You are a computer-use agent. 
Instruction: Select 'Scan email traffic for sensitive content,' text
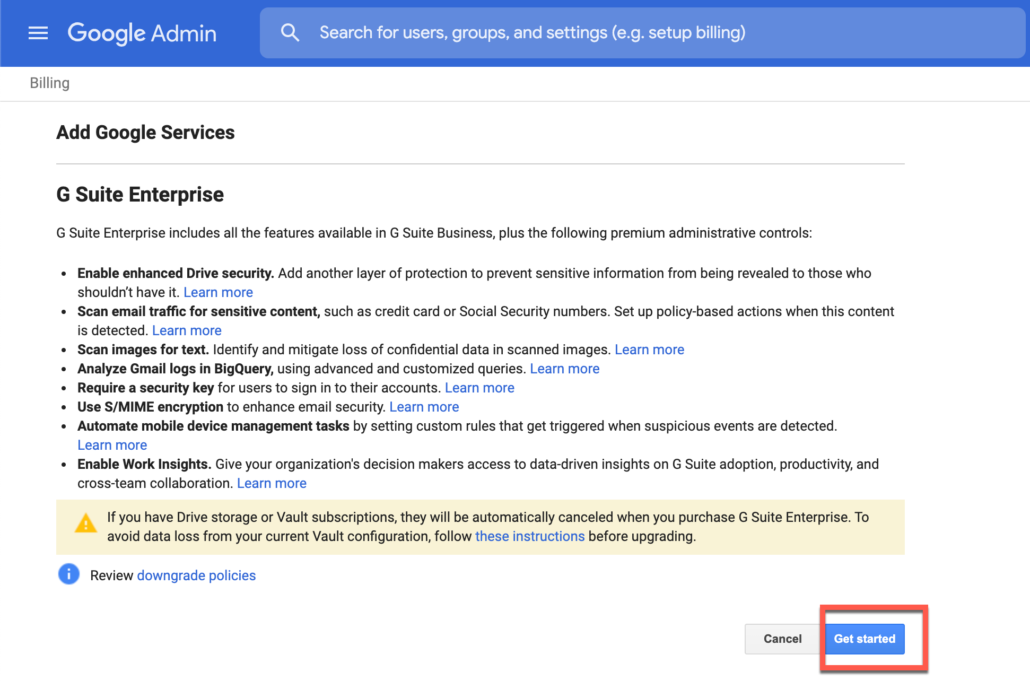[x=198, y=311]
